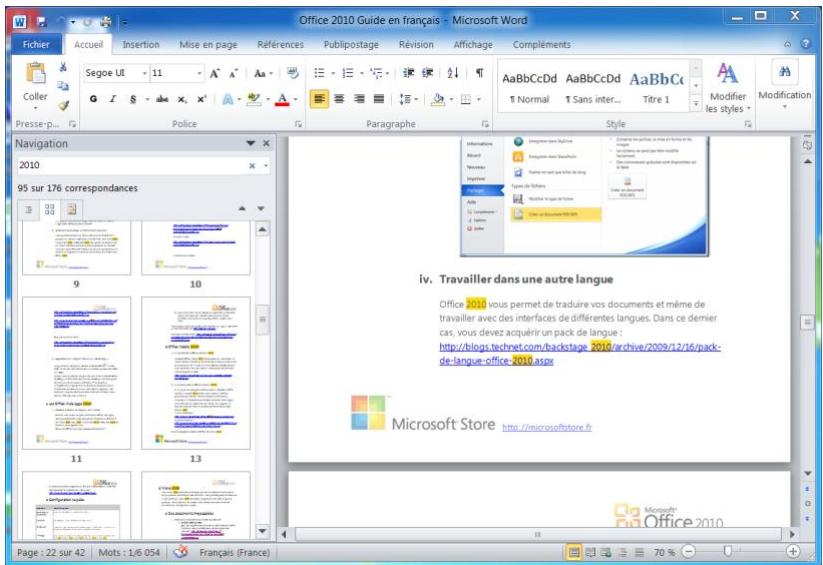
Task: Sort text alphabetically
Action: pos(453,73)
